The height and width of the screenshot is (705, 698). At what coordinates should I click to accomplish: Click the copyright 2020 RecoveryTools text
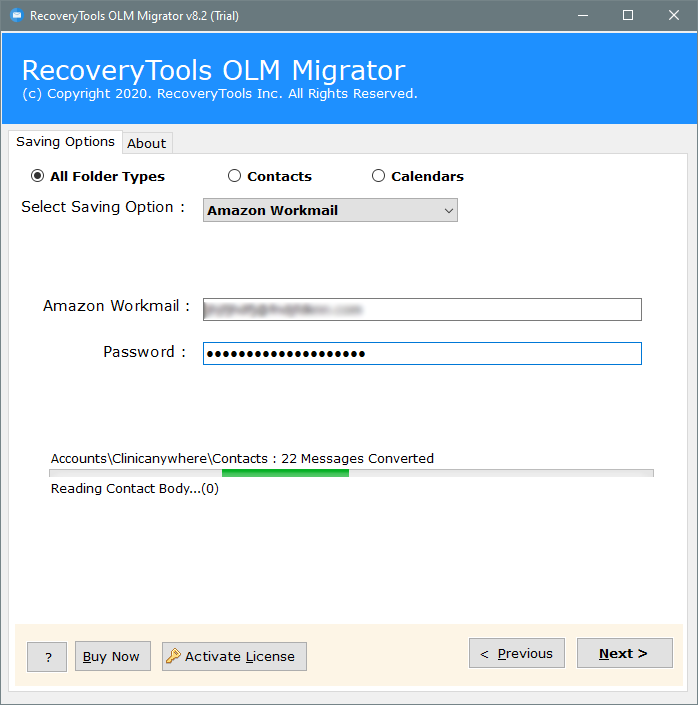click(x=220, y=94)
